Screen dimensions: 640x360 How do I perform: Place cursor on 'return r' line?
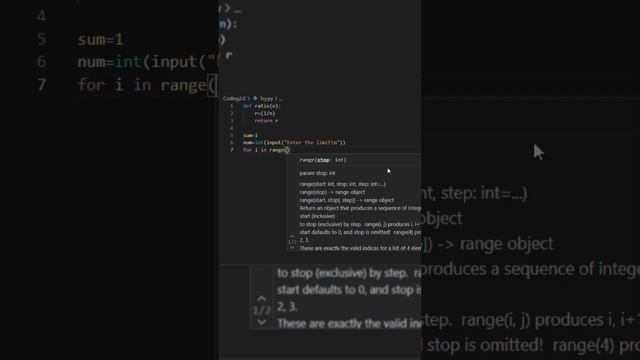[266, 121]
